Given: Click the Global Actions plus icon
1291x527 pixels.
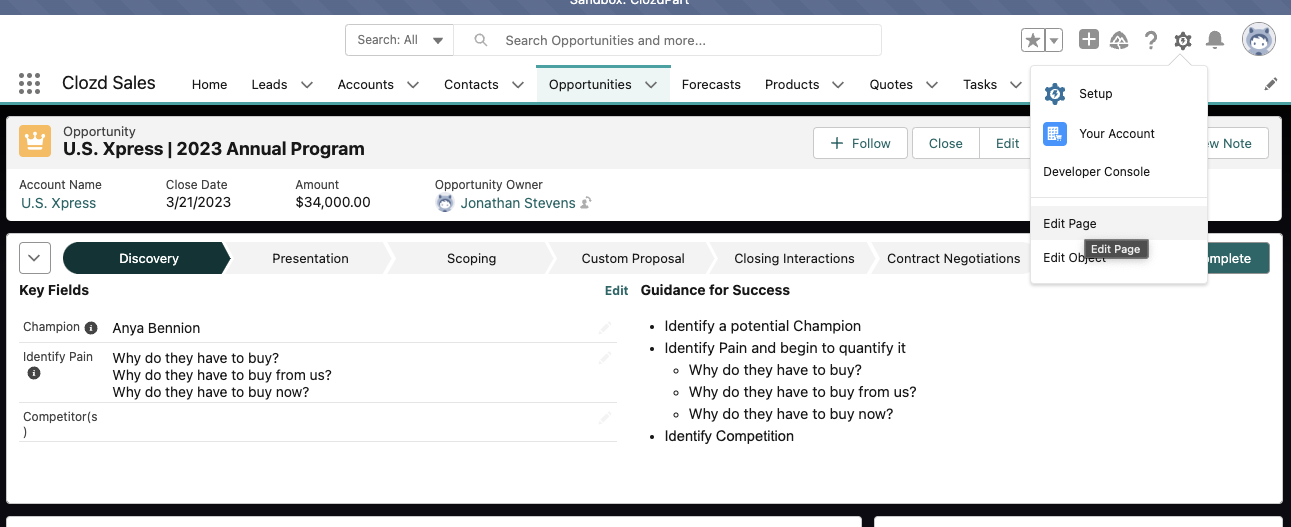Looking at the screenshot, I should click(x=1089, y=40).
